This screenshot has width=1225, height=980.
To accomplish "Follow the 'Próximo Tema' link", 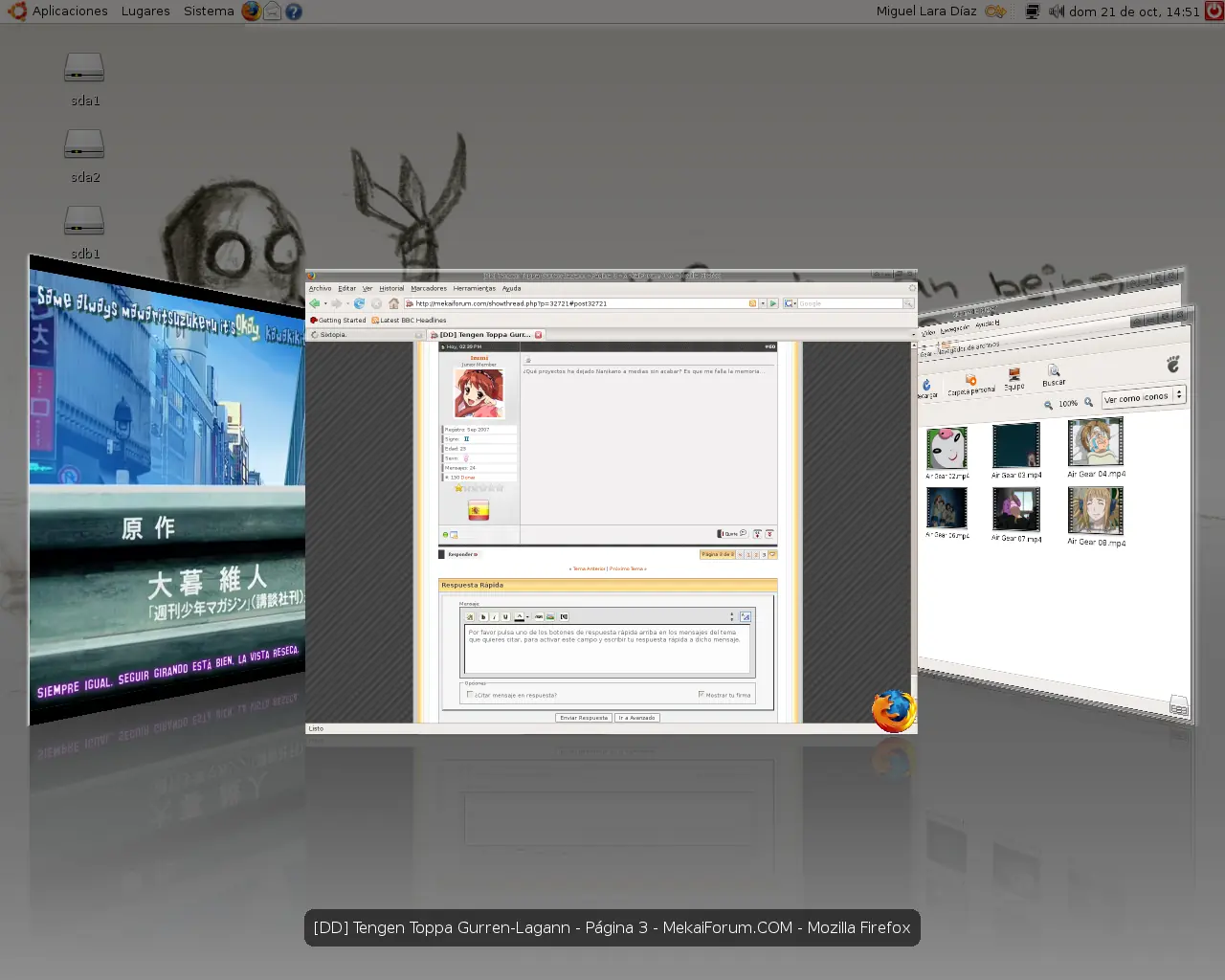I will (628, 568).
